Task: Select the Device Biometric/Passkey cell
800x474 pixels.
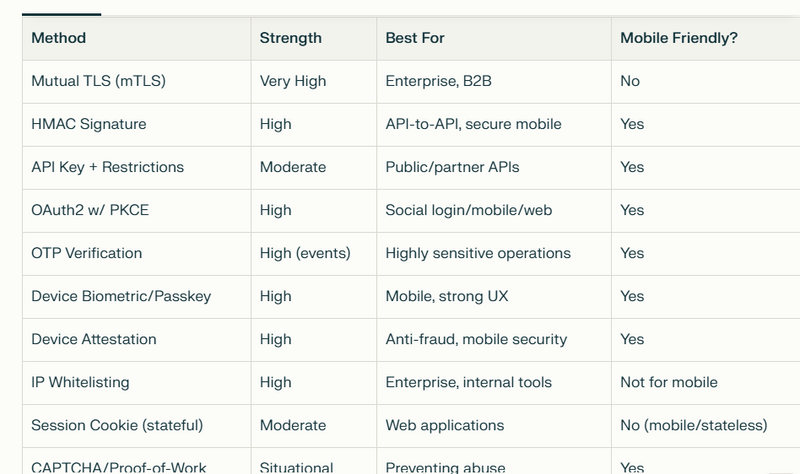Action: coord(121,296)
